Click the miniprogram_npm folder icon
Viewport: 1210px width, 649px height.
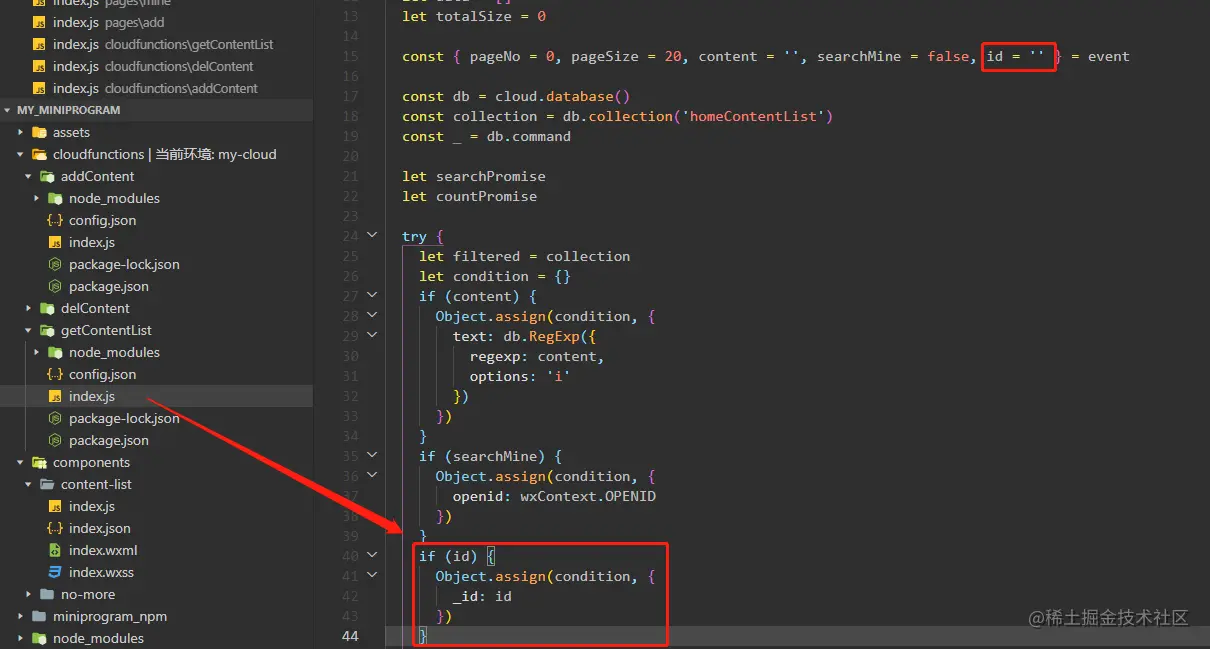point(39,616)
